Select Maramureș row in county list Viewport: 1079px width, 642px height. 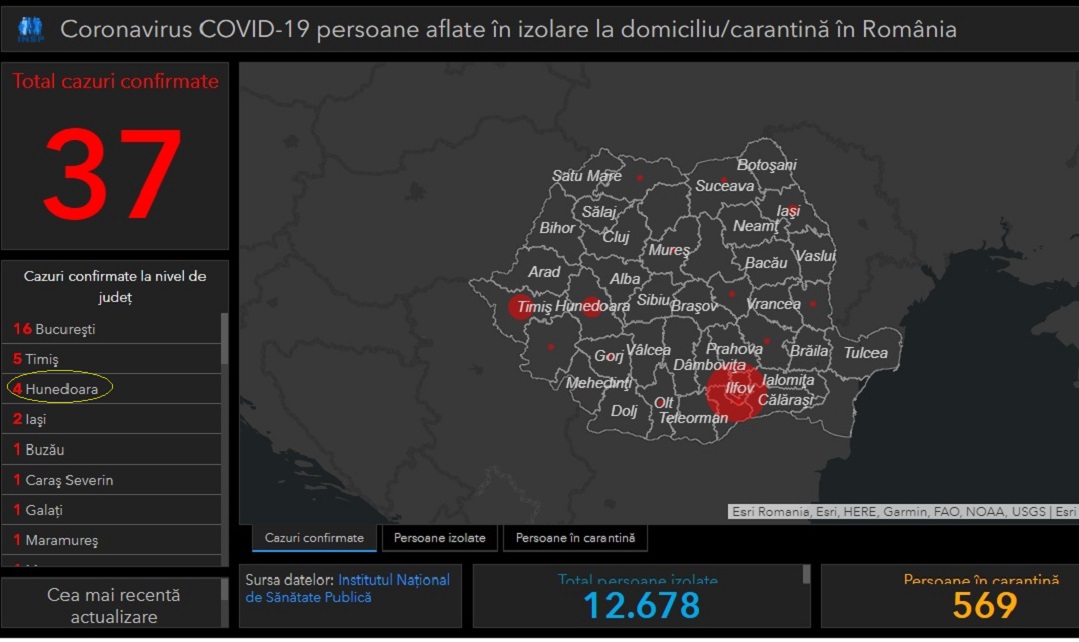pos(61,540)
